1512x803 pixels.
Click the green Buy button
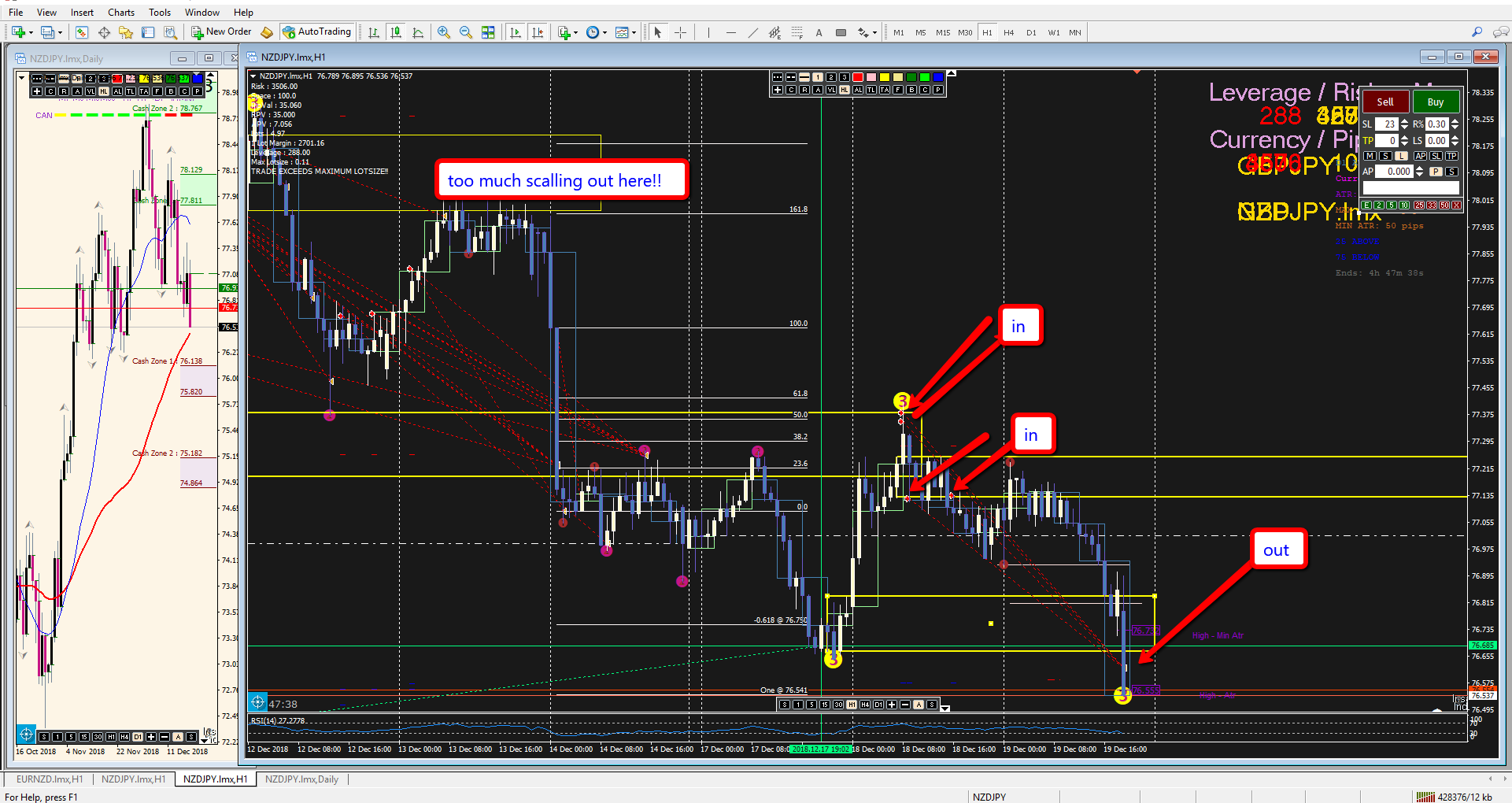[1436, 102]
